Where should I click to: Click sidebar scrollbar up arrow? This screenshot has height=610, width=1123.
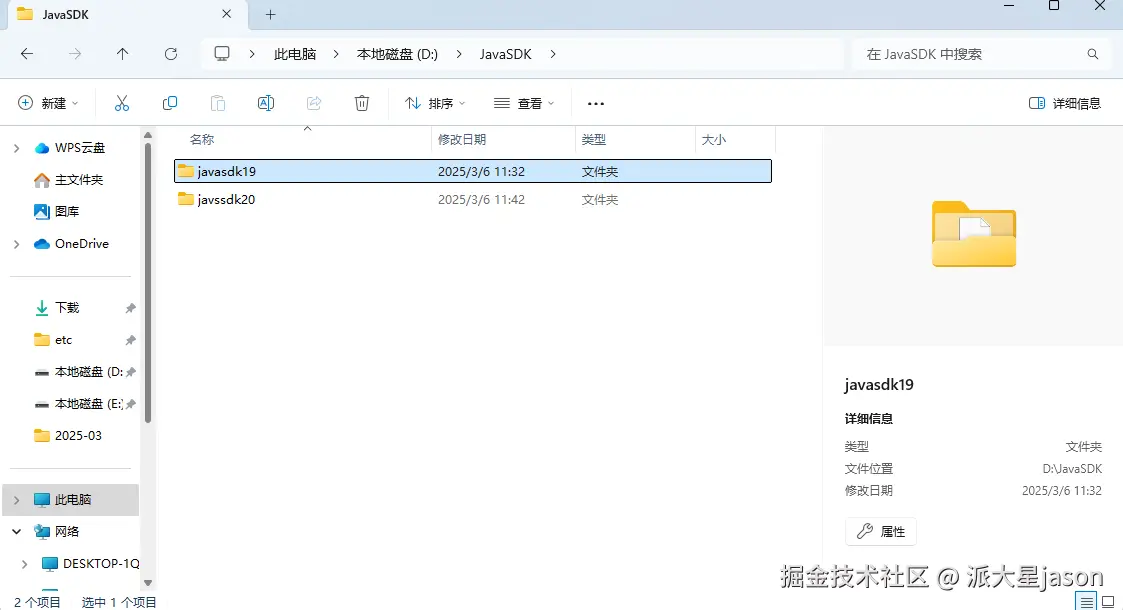[148, 135]
